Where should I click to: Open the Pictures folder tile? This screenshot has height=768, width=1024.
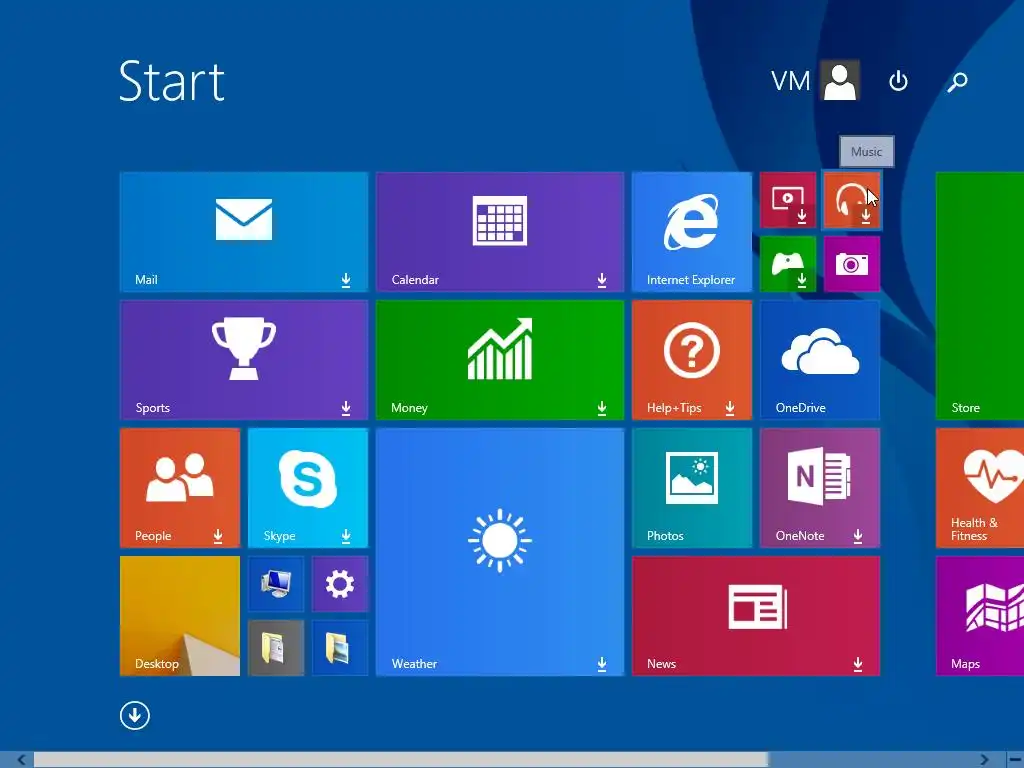(x=340, y=648)
